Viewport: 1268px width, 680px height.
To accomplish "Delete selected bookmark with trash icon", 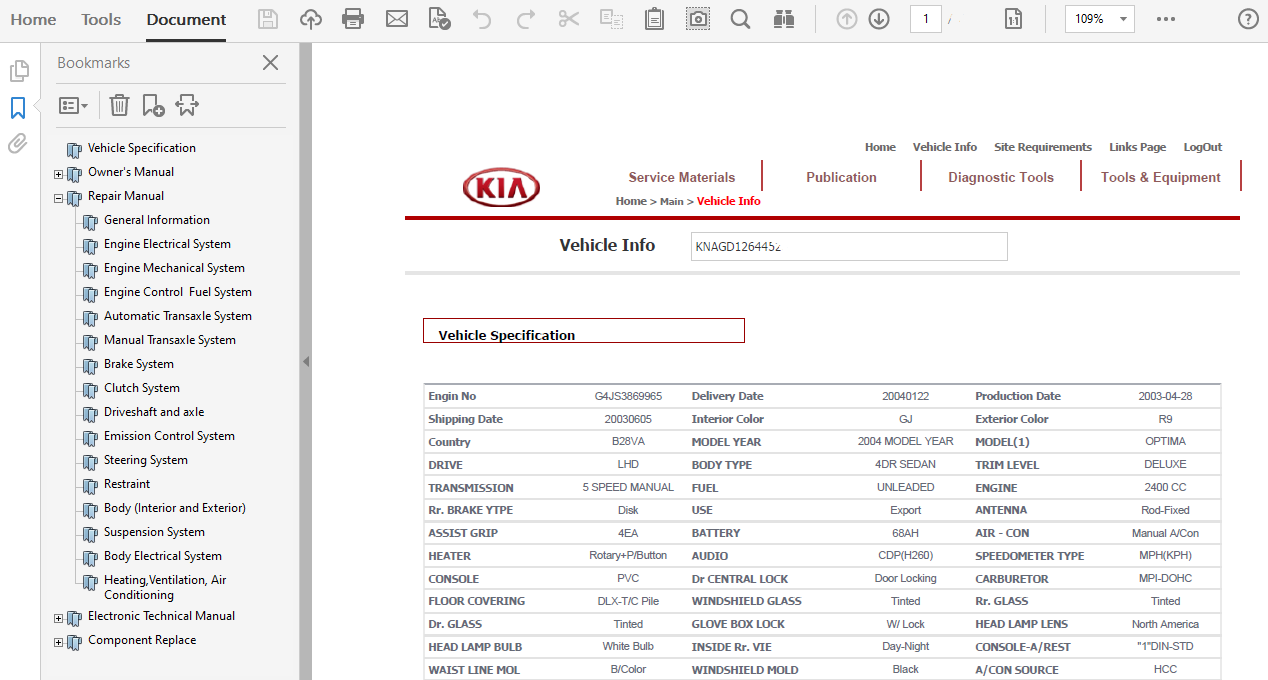I will click(119, 105).
